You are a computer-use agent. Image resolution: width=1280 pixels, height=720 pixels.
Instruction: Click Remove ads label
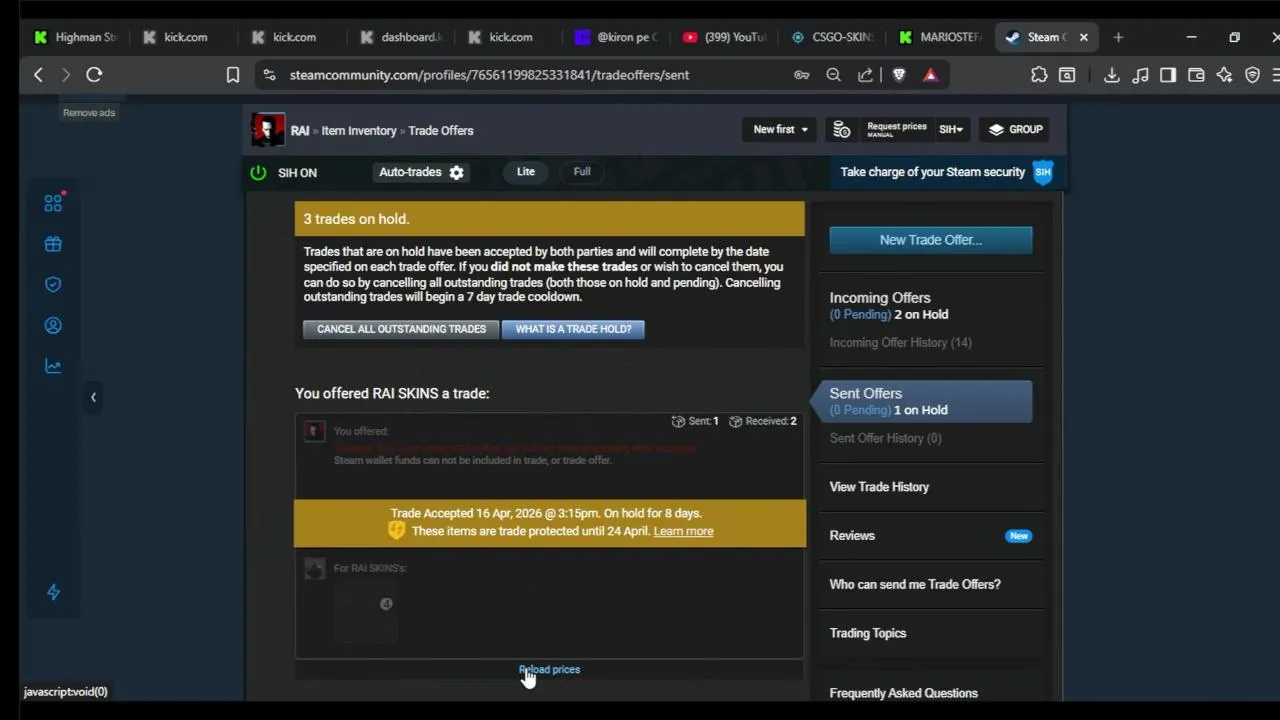(89, 113)
